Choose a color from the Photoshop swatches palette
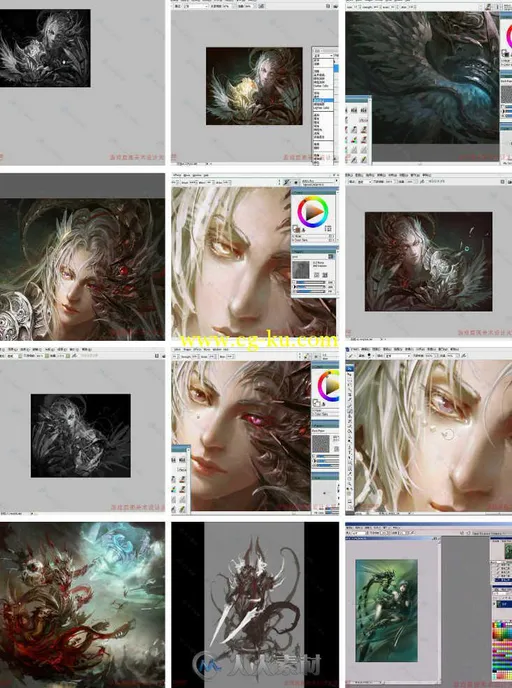 tap(501, 652)
